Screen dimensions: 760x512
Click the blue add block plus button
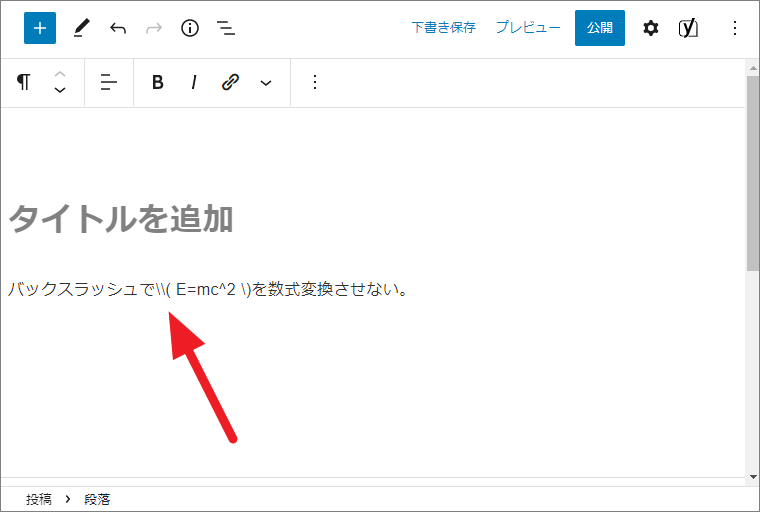(40, 28)
